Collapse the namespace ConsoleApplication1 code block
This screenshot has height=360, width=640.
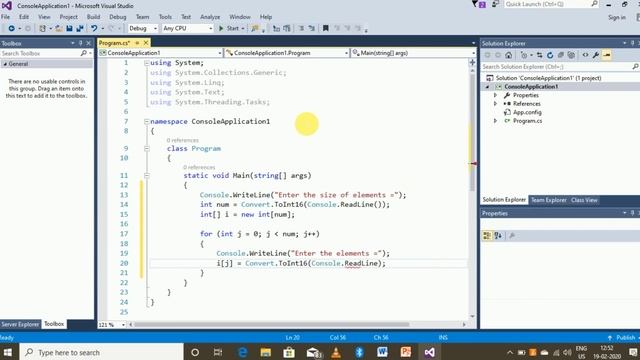click(147, 121)
